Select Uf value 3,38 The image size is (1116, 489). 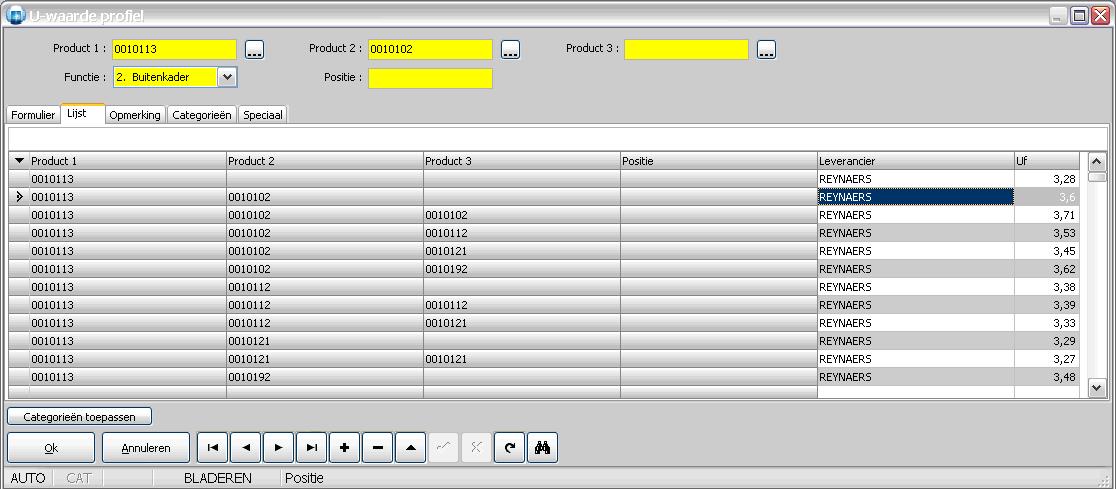click(1047, 288)
